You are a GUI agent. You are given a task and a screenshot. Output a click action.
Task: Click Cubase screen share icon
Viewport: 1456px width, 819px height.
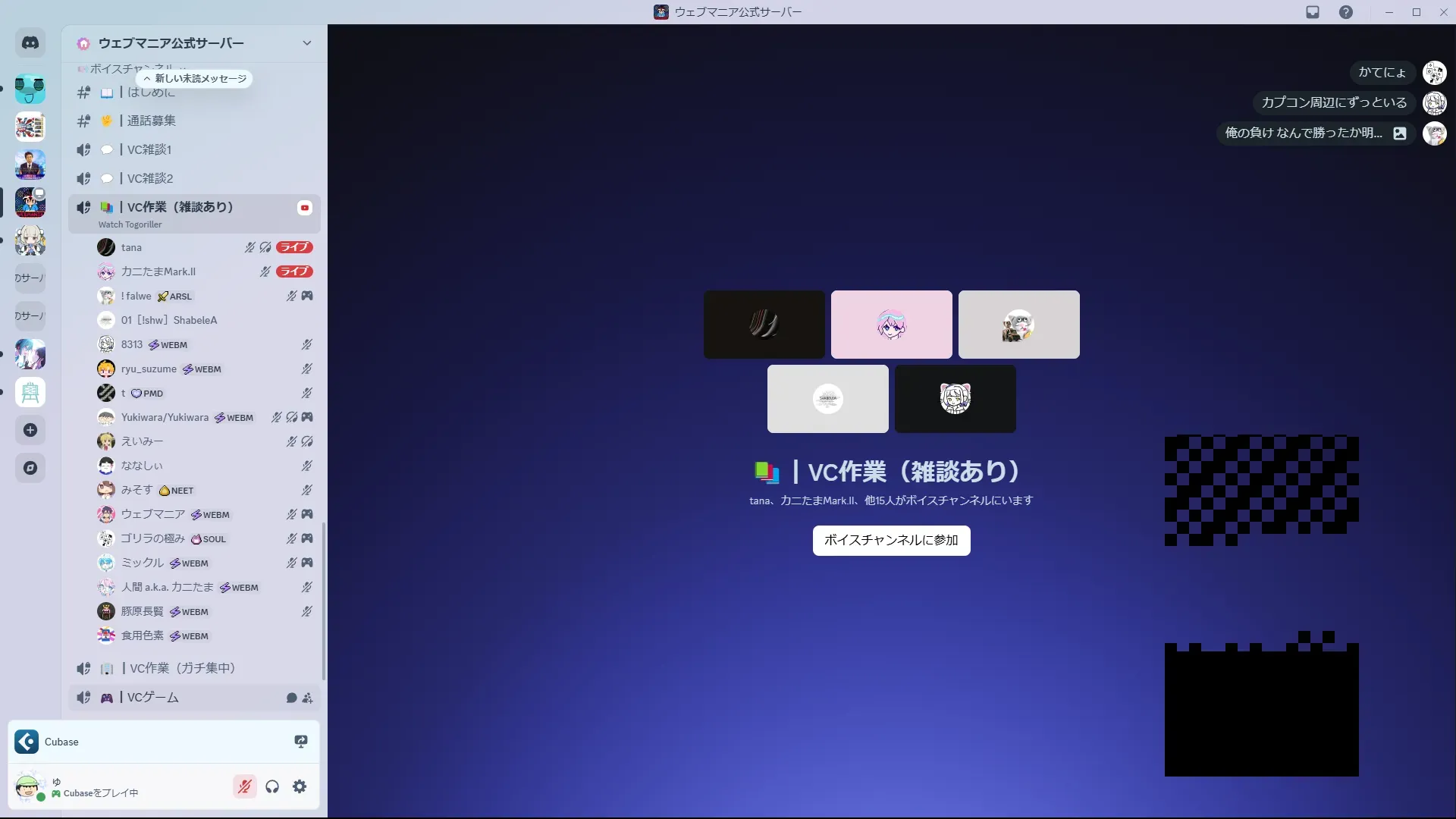(300, 742)
